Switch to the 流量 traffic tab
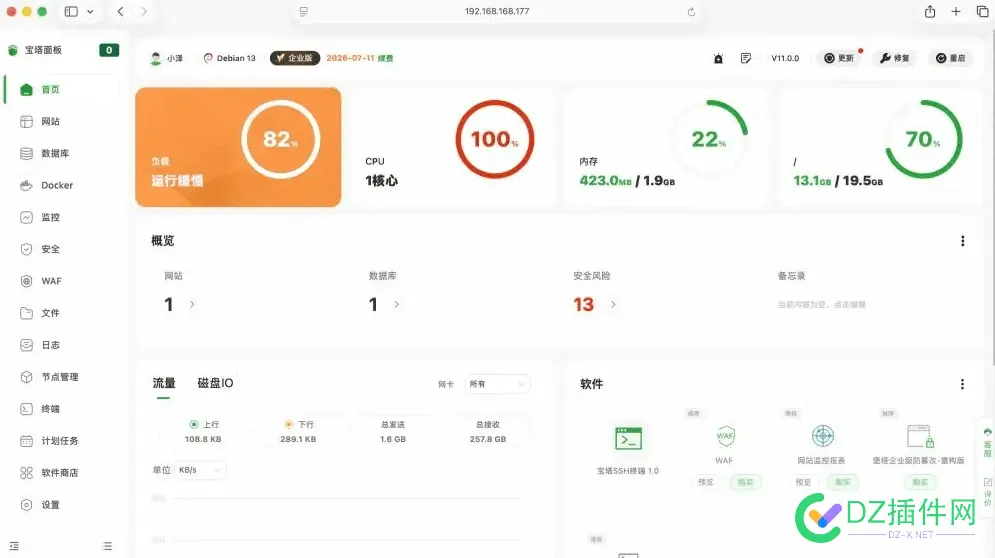 [x=164, y=383]
